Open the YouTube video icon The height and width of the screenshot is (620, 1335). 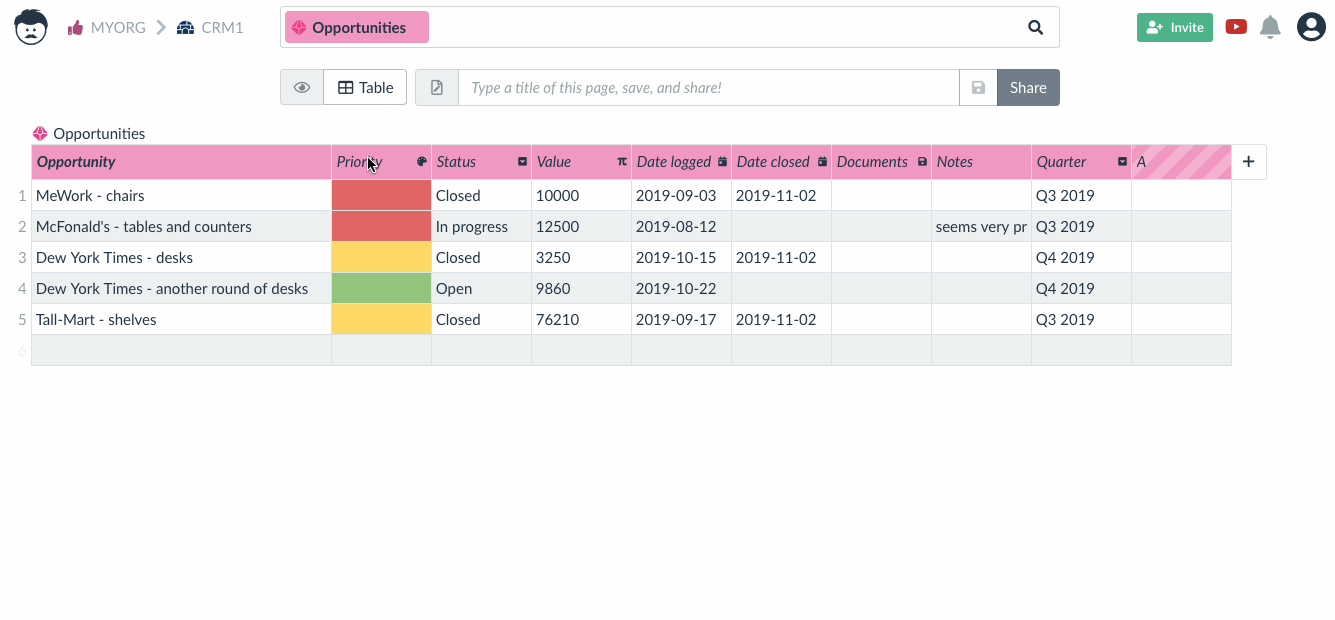pos(1236,27)
